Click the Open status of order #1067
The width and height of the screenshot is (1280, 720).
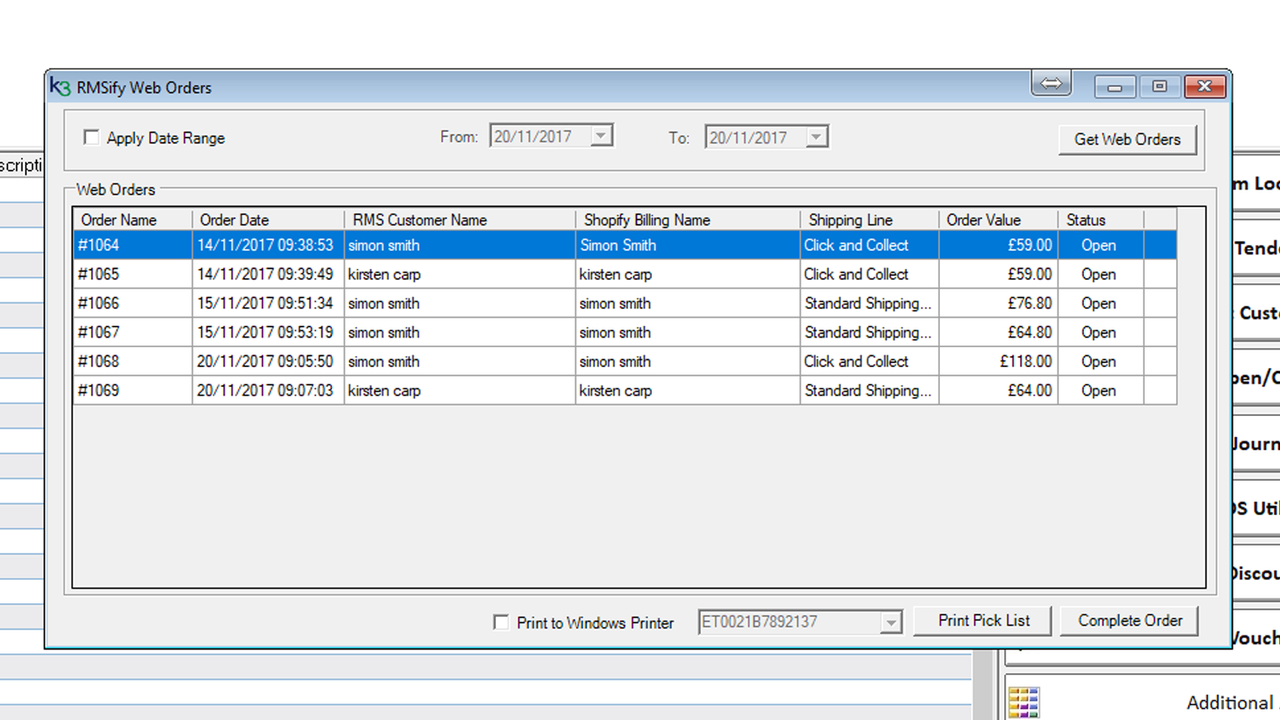tap(1098, 332)
